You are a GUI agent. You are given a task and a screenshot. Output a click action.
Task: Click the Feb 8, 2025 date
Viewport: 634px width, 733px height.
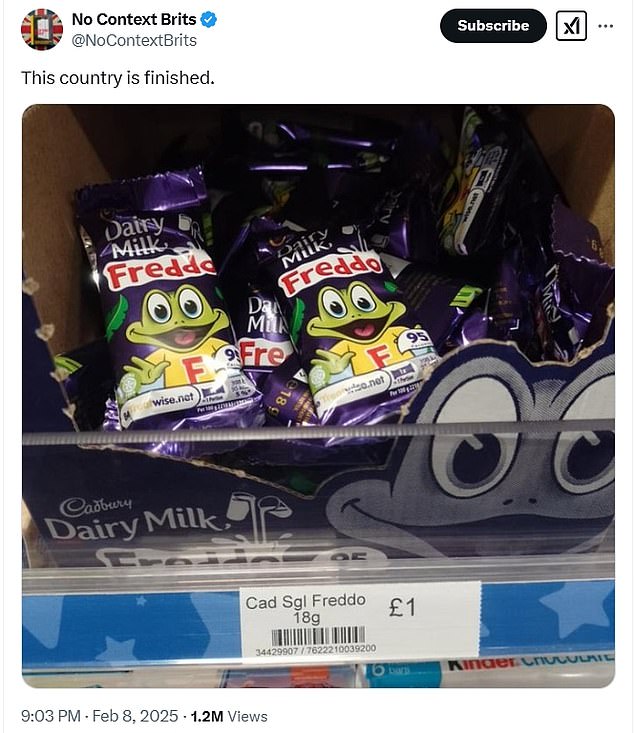pos(135,716)
